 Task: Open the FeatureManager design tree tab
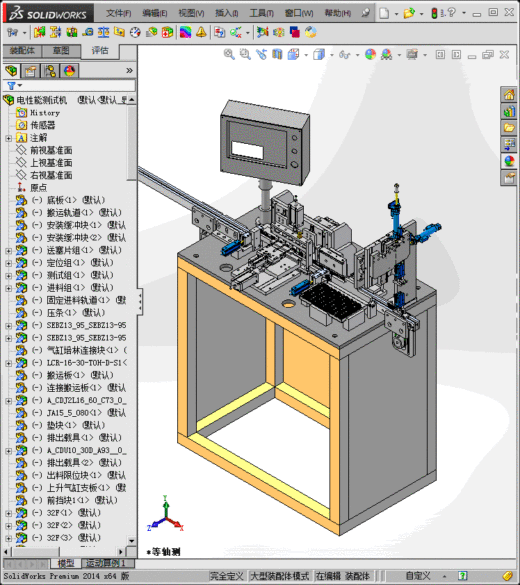click(12, 71)
